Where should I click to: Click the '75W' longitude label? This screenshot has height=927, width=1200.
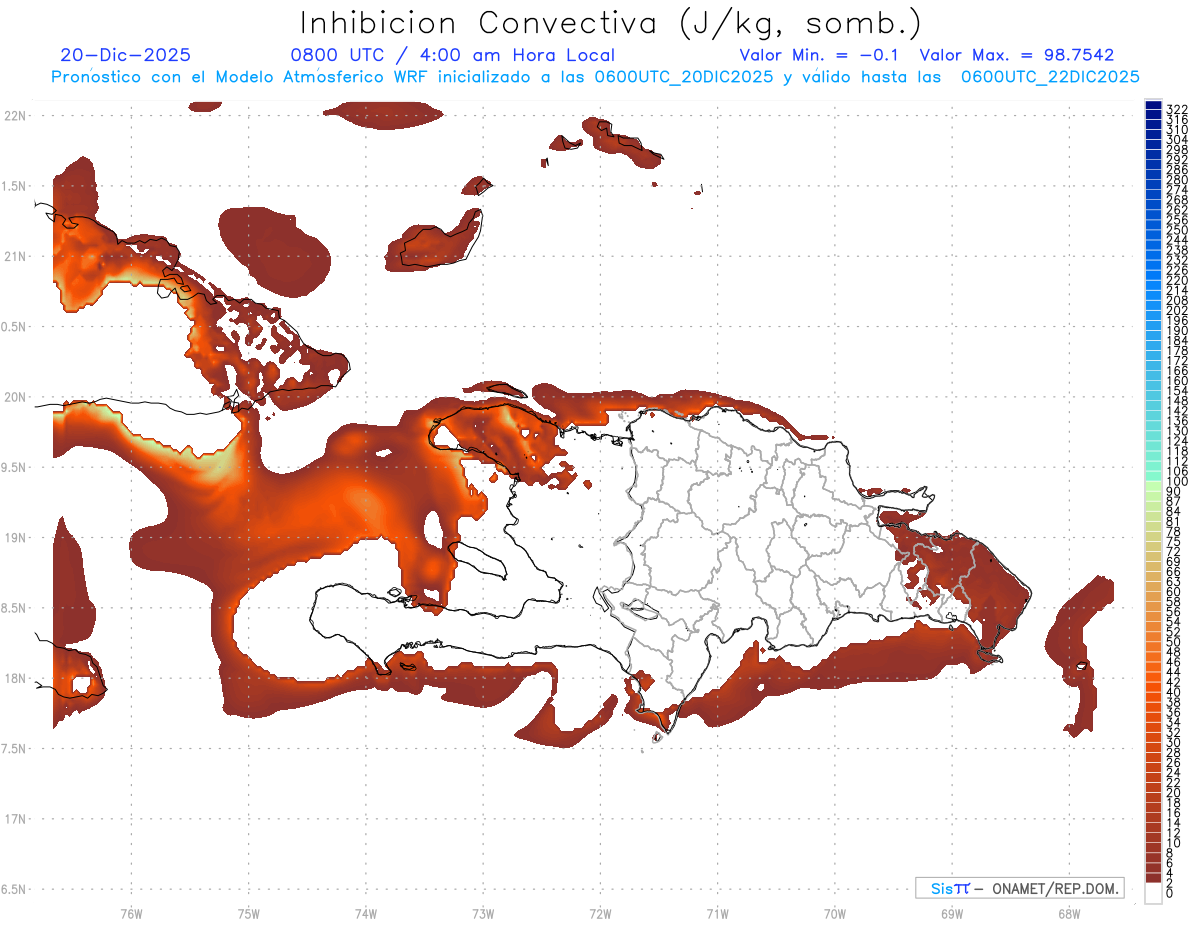pos(248,913)
